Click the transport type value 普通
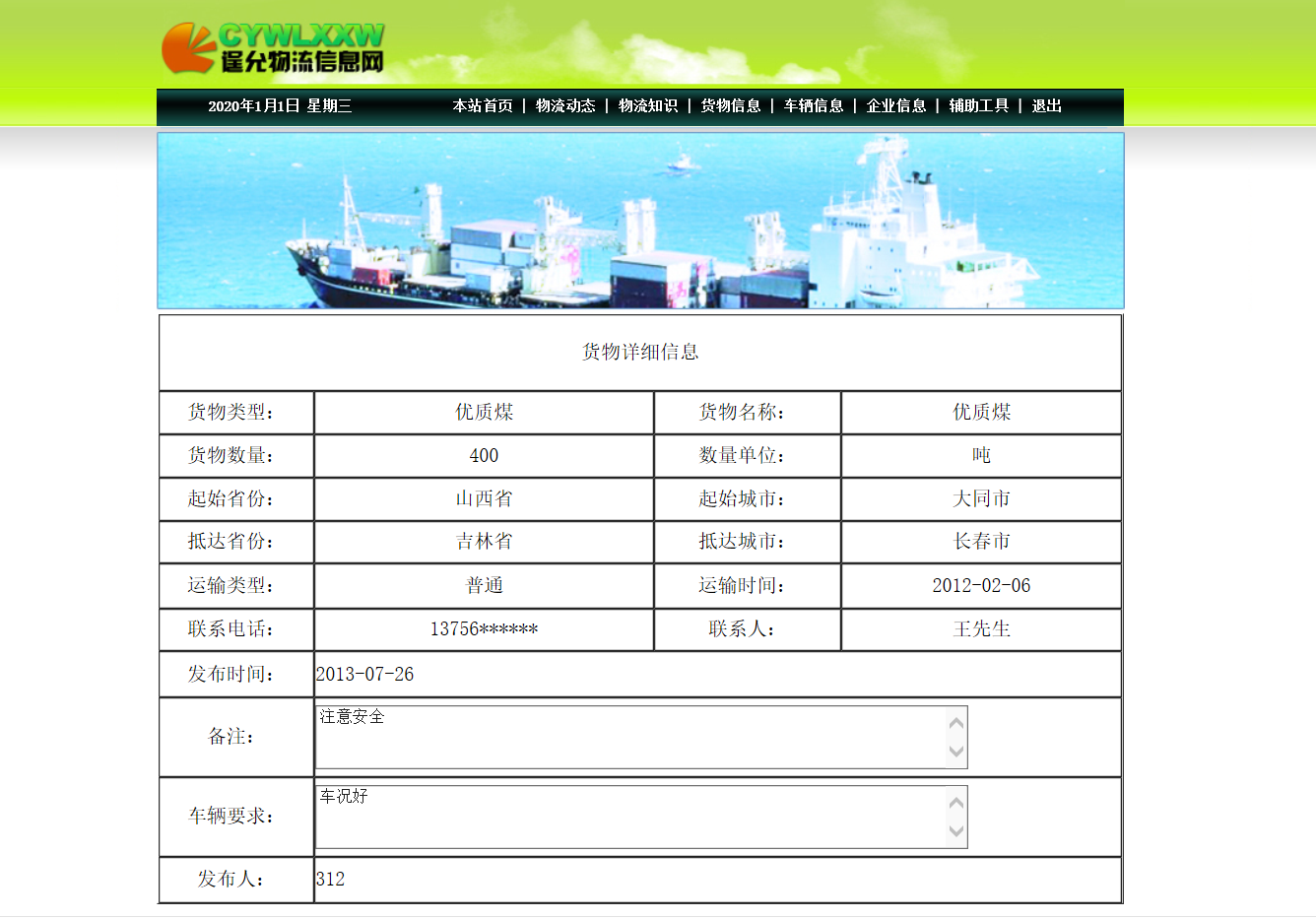The height and width of the screenshot is (919, 1316). [x=484, y=585]
